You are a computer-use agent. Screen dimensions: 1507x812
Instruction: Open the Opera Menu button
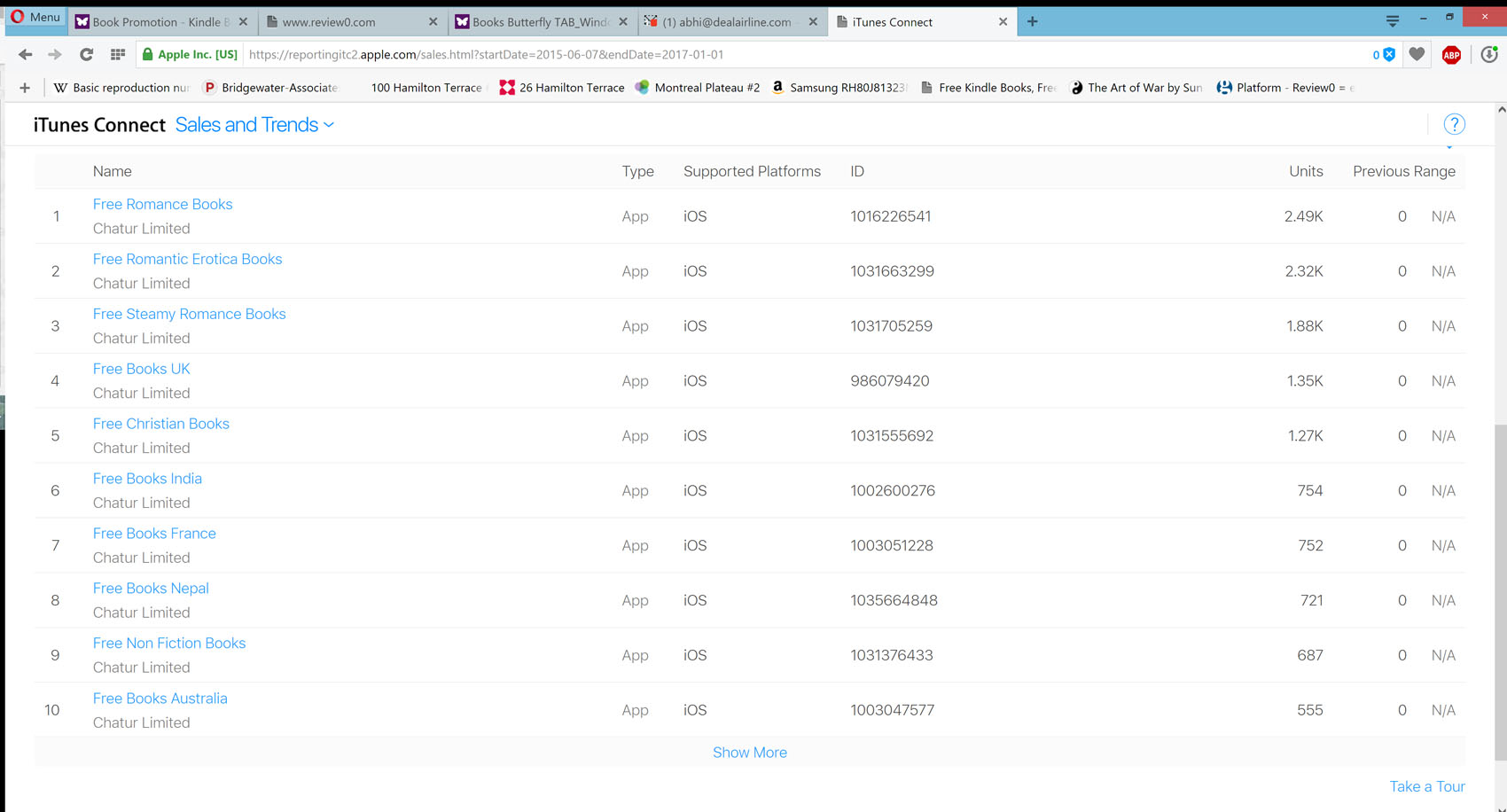point(35,17)
